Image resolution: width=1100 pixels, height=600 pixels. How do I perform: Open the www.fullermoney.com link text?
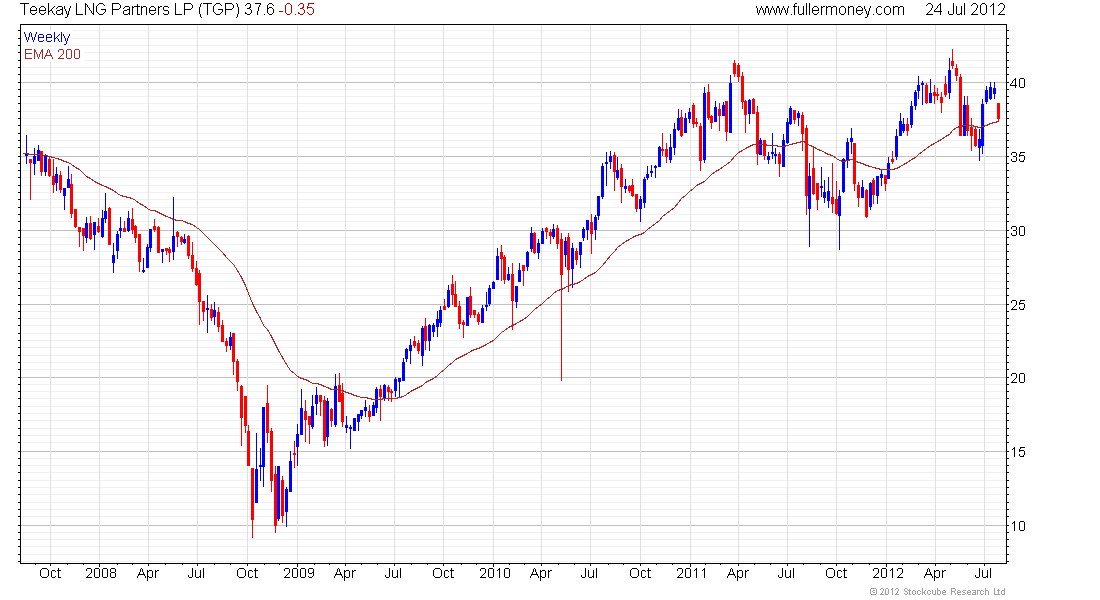pyautogui.click(x=830, y=9)
